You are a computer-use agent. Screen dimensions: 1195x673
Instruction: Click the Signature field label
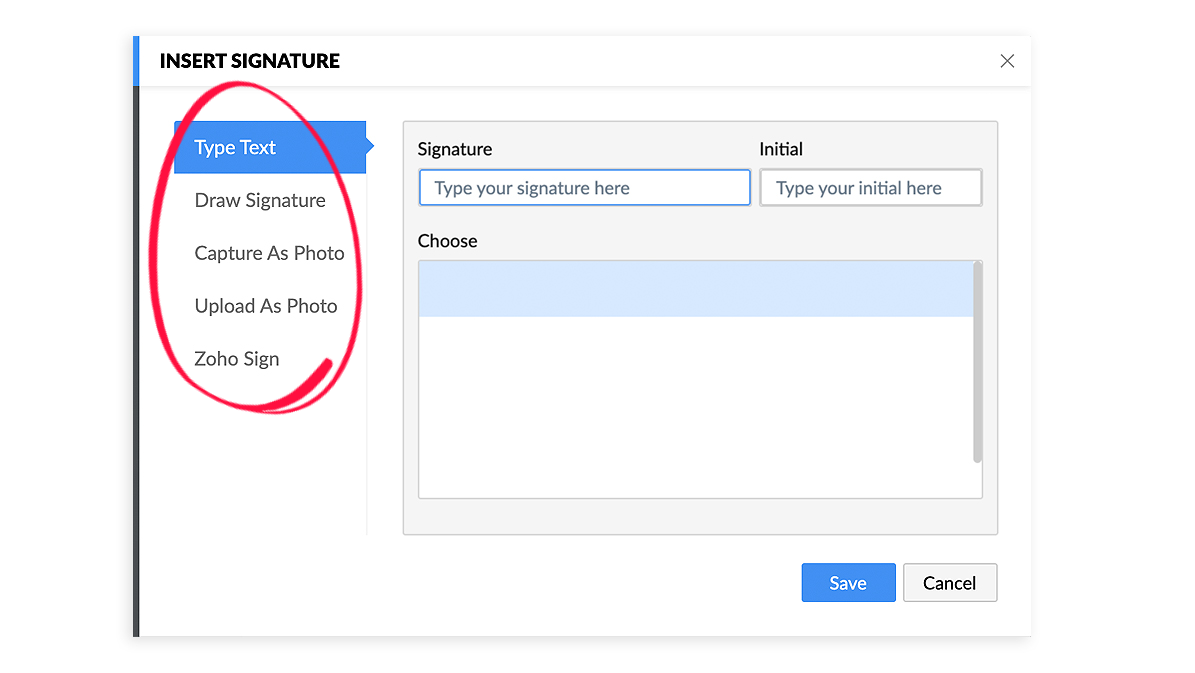pos(455,149)
